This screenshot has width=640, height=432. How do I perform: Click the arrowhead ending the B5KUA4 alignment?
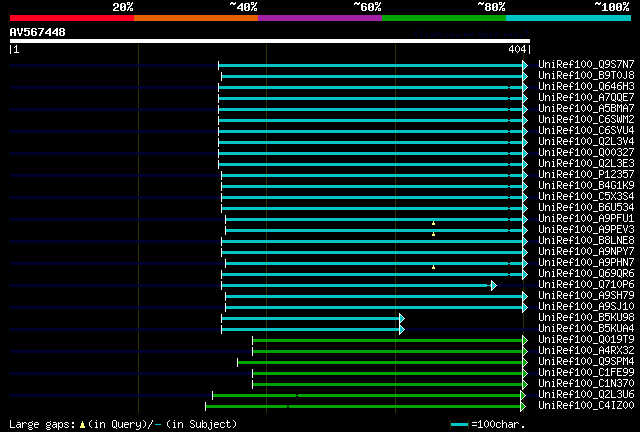[x=402, y=330]
